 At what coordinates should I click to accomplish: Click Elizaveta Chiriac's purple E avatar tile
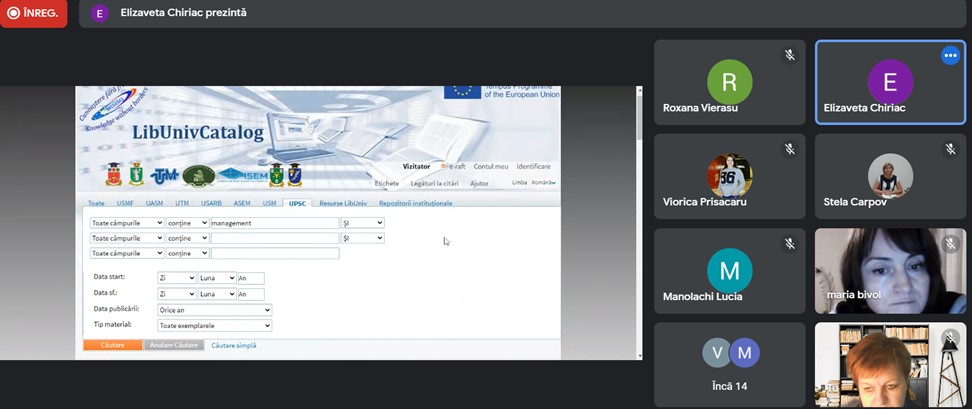coord(890,82)
